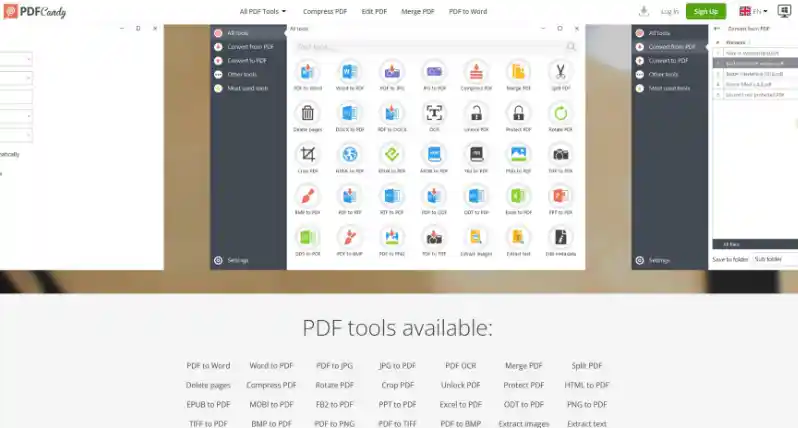Go back with arrow in Convert from PDF window

tap(717, 28)
